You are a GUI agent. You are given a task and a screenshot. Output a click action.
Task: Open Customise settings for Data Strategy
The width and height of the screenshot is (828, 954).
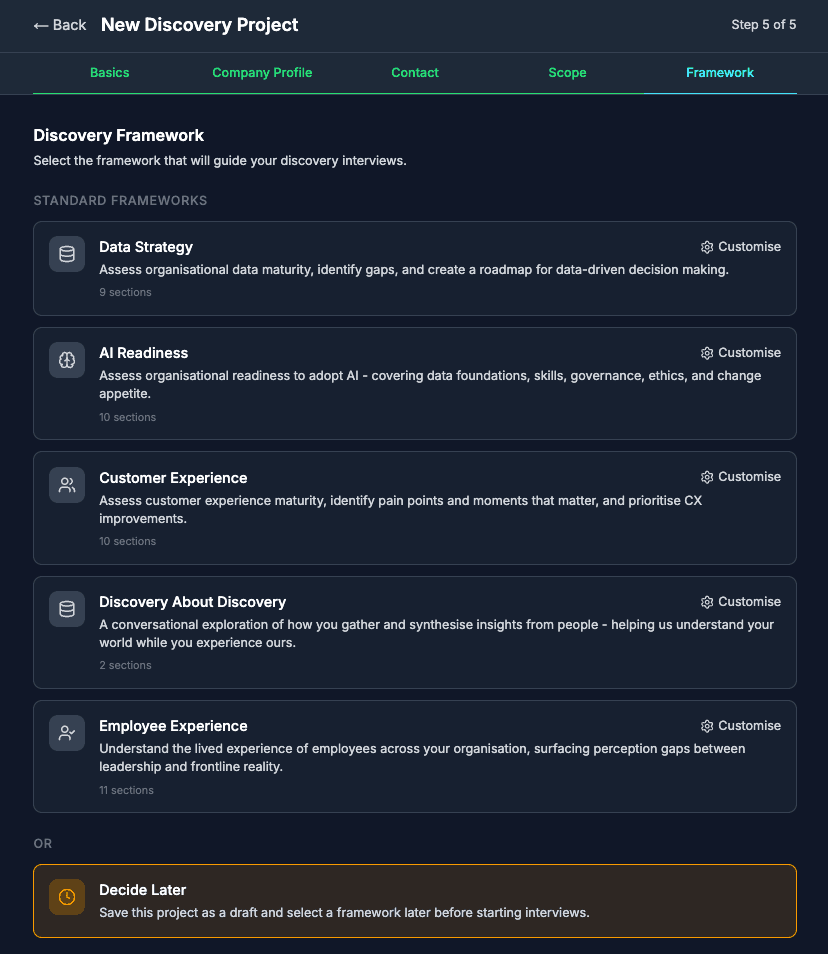pyautogui.click(x=741, y=246)
